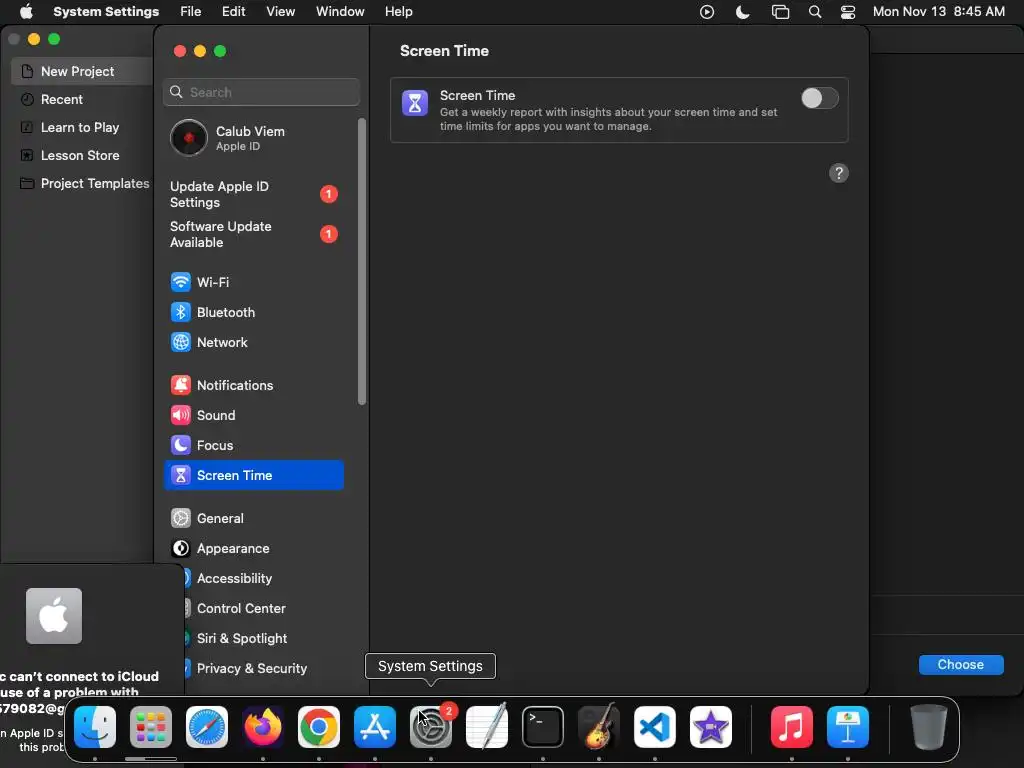Open the App Store from the Dock

[x=375, y=727]
